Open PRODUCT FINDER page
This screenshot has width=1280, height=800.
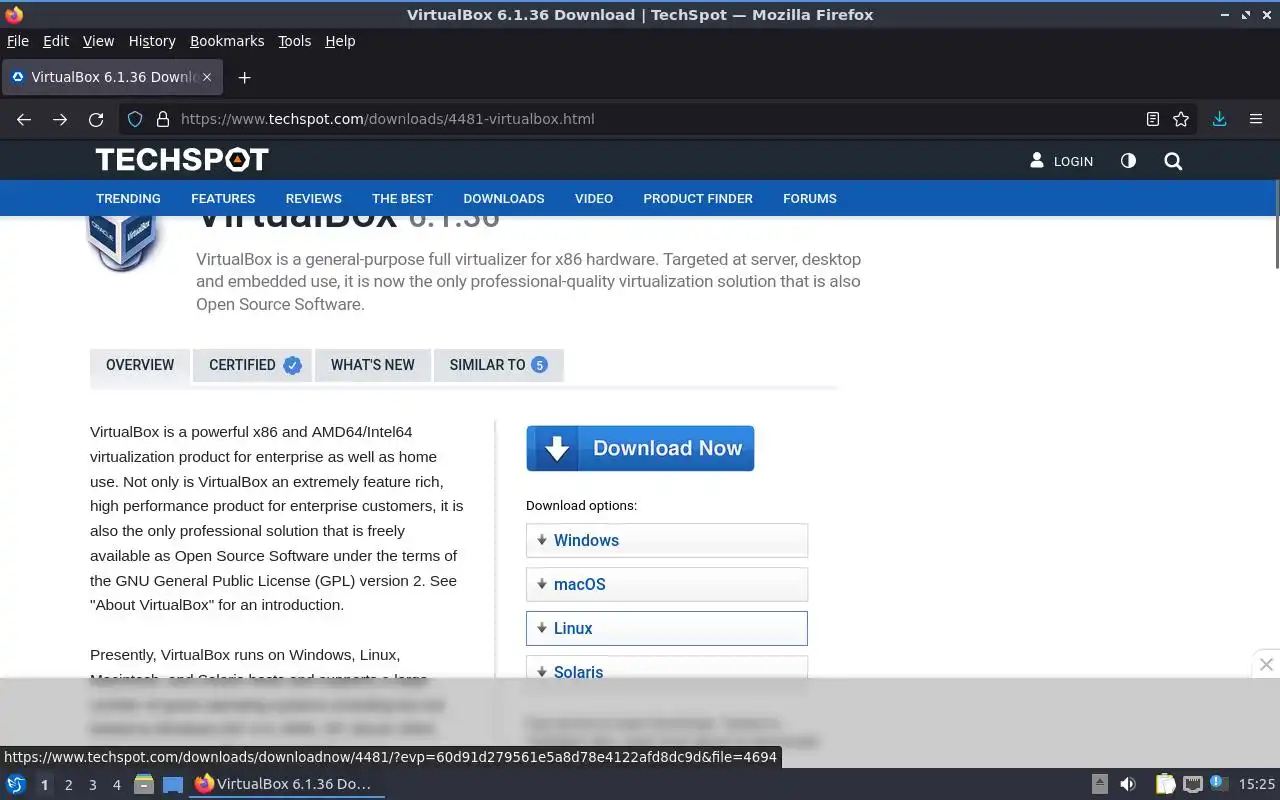698,198
